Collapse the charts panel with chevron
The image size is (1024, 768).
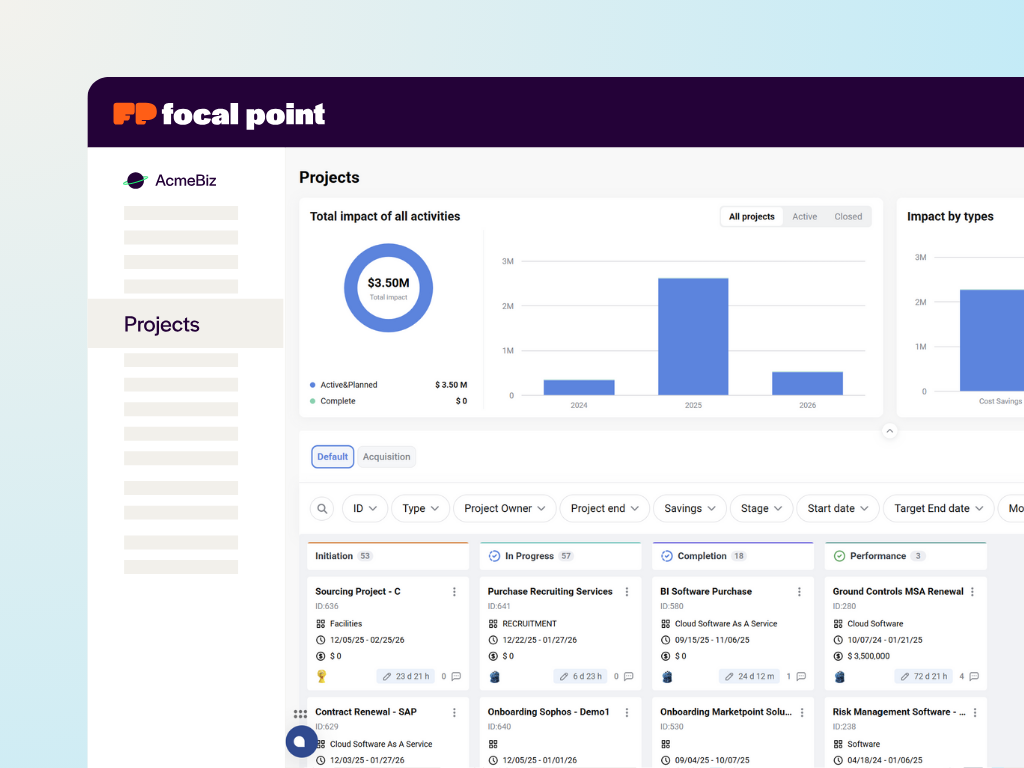(890, 431)
